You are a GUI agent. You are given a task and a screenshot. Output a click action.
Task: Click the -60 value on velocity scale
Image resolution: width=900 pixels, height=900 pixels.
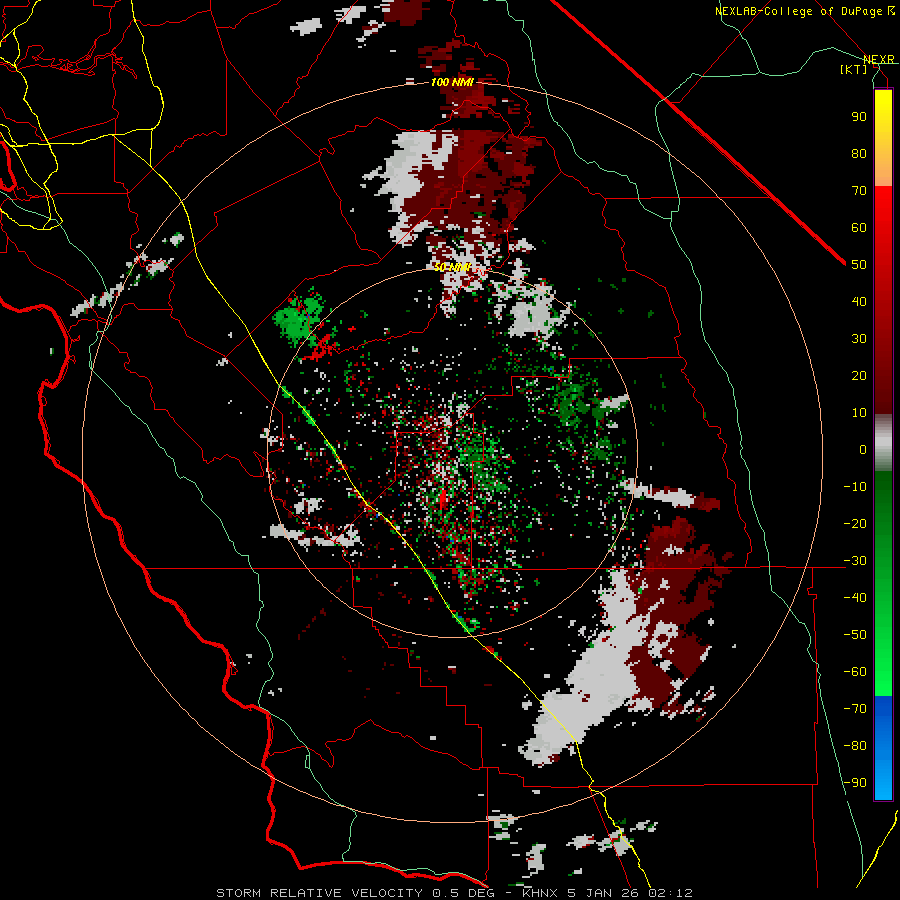(x=855, y=672)
